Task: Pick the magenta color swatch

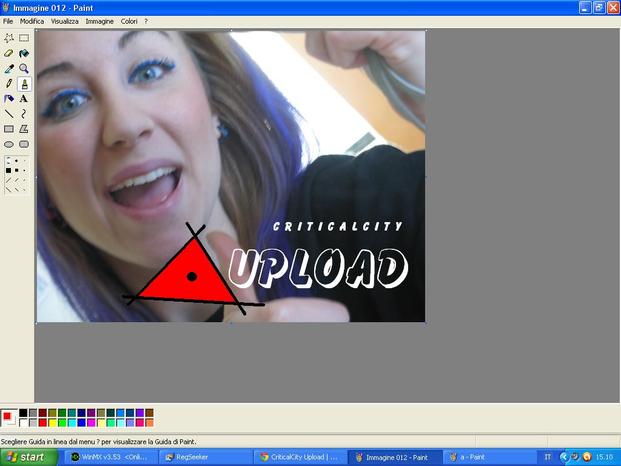Action: [x=91, y=423]
